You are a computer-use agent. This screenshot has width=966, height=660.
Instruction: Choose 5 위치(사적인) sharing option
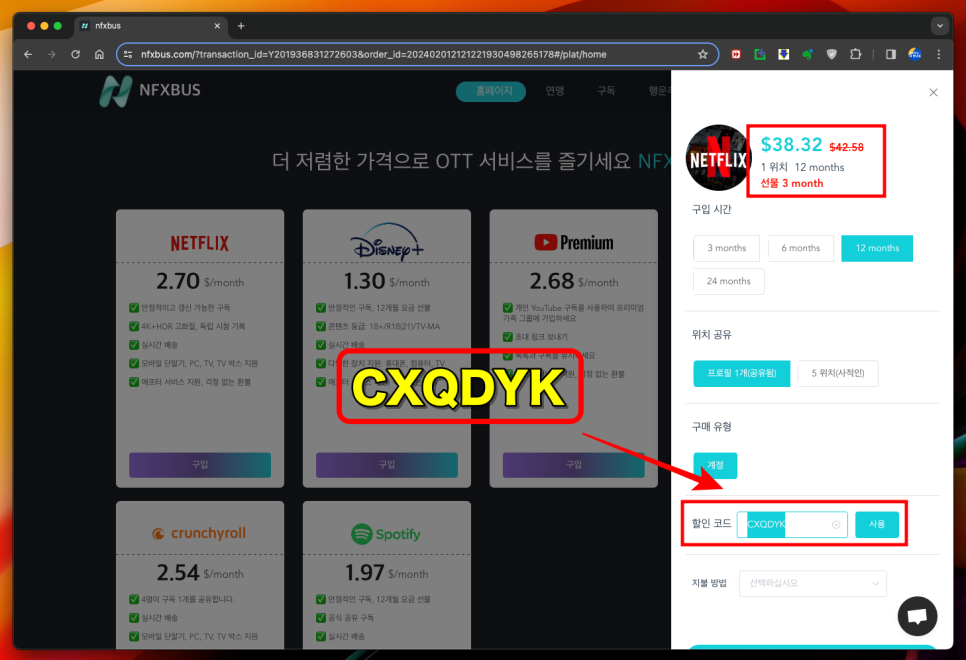(838, 373)
